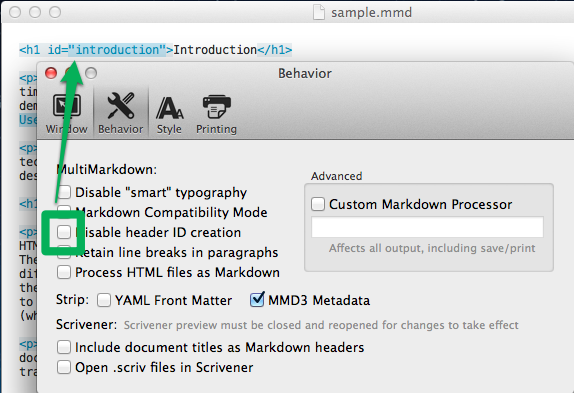Viewport: 574px width, 393px height.
Task: Check the YAML Front Matter strip option
Action: (104, 300)
